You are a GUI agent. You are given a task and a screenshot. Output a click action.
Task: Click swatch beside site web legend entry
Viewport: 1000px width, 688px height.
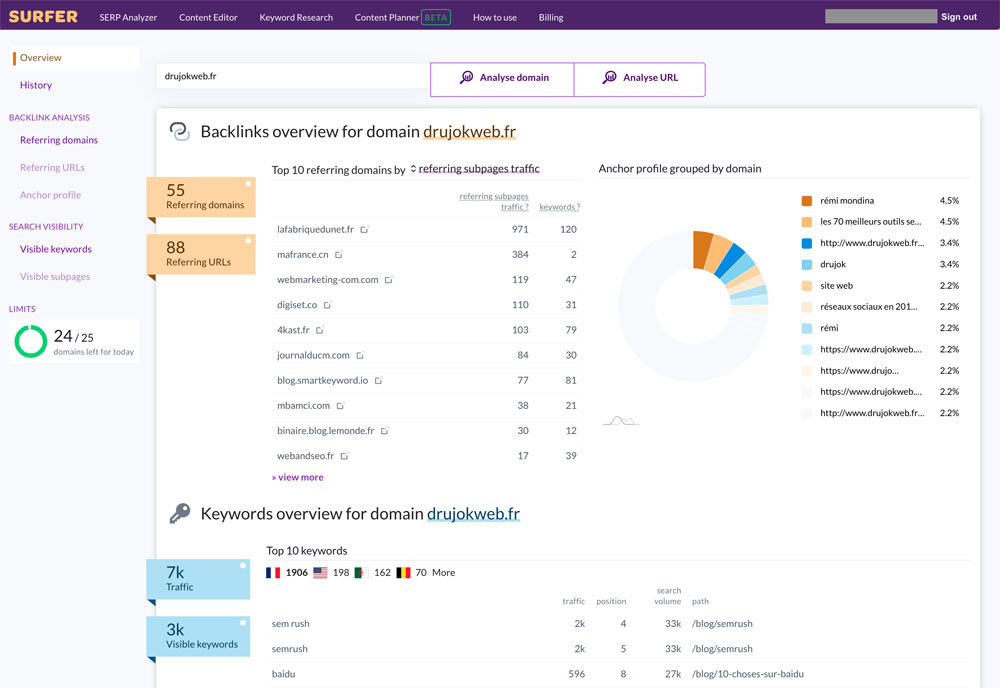(807, 286)
